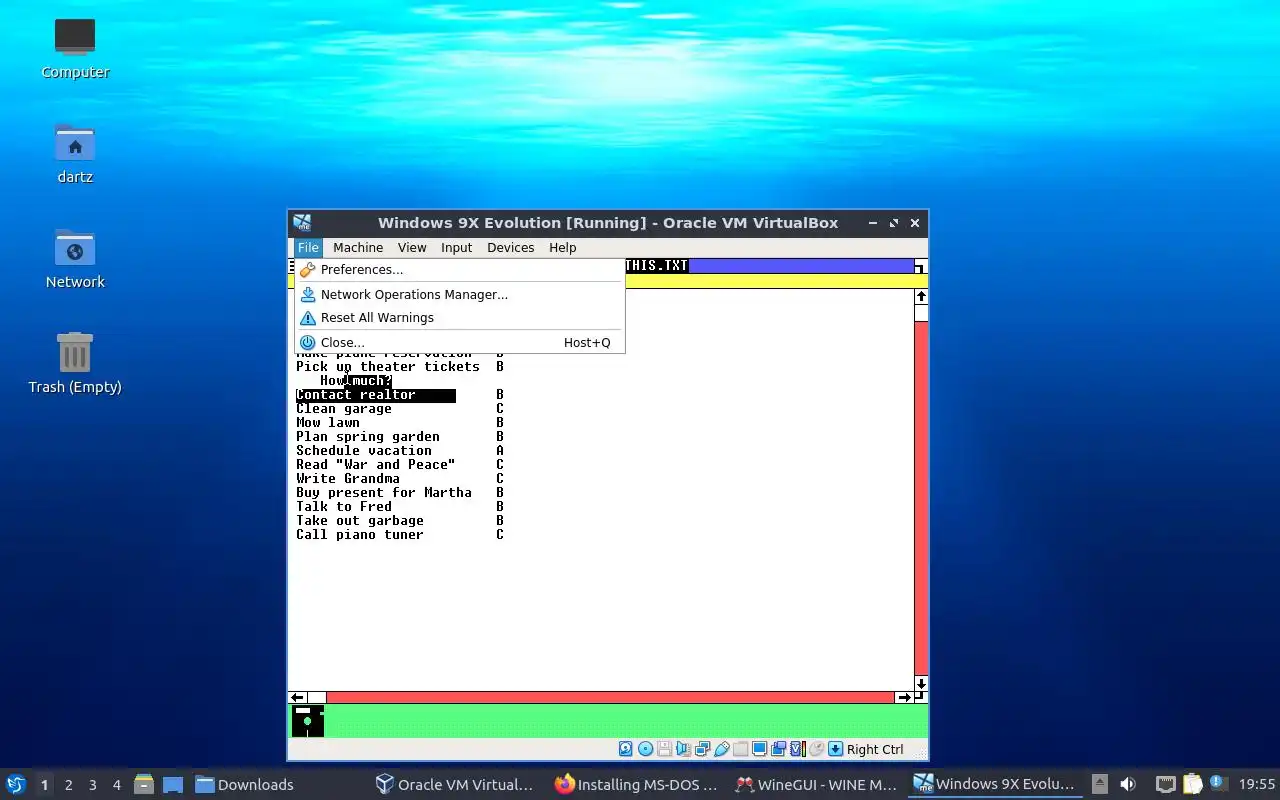
Task: Click the VirtualBox window title bar icon
Action: tap(302, 223)
